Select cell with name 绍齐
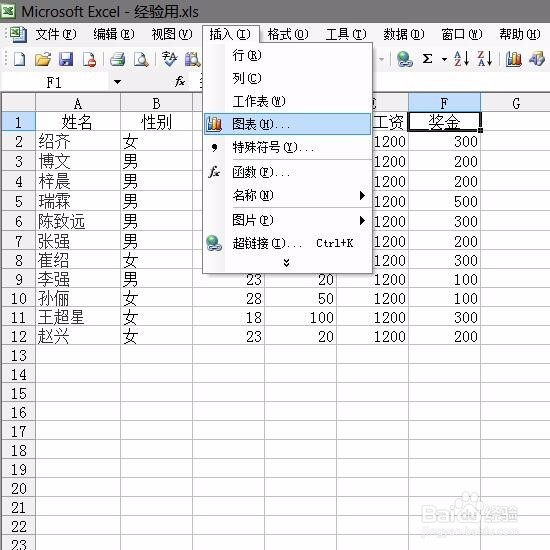550x550 pixels. tap(78, 142)
